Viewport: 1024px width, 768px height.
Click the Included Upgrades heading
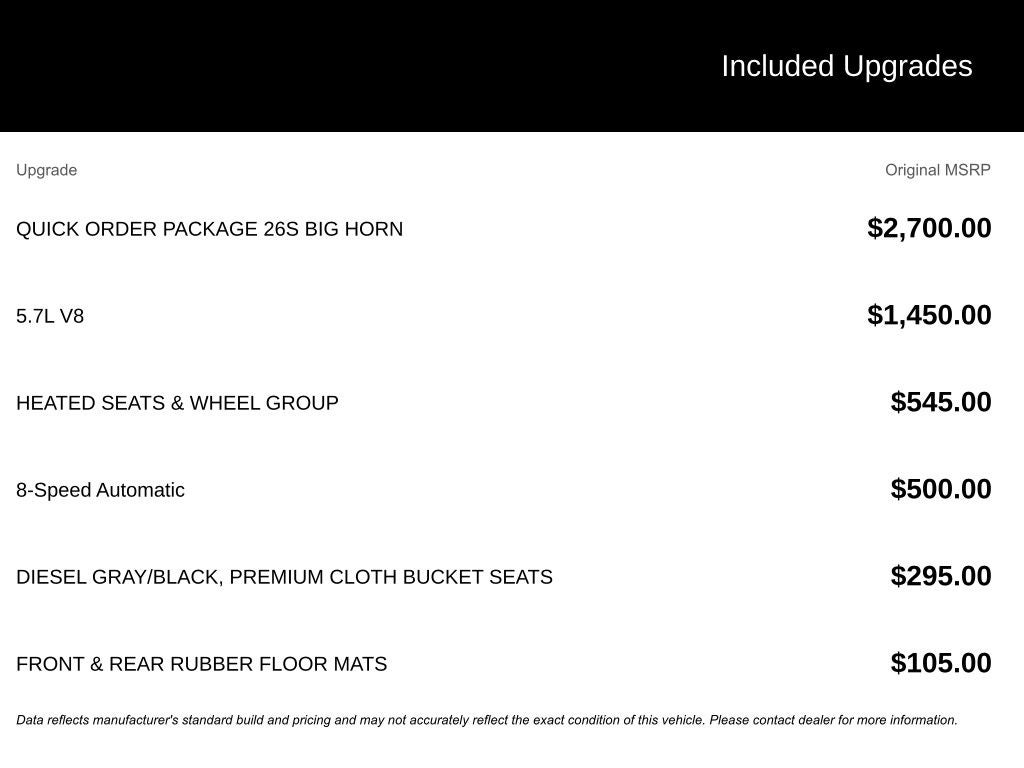pyautogui.click(x=846, y=66)
